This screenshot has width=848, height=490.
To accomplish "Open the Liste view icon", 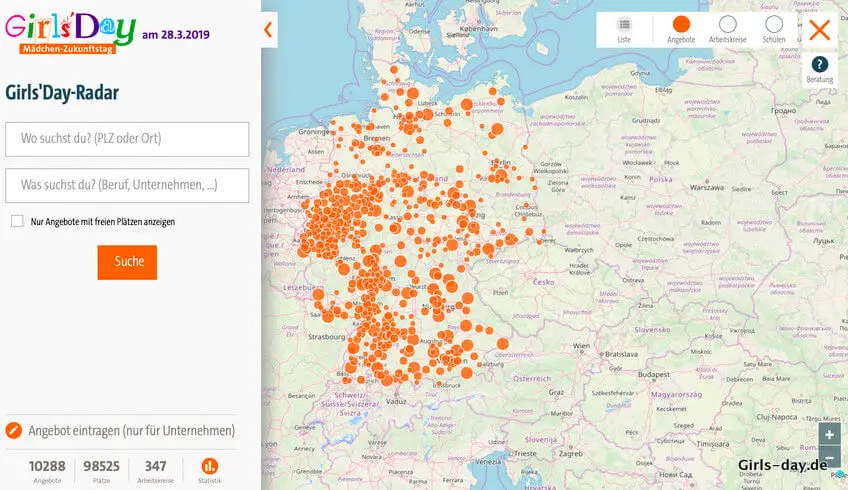I will click(x=624, y=25).
